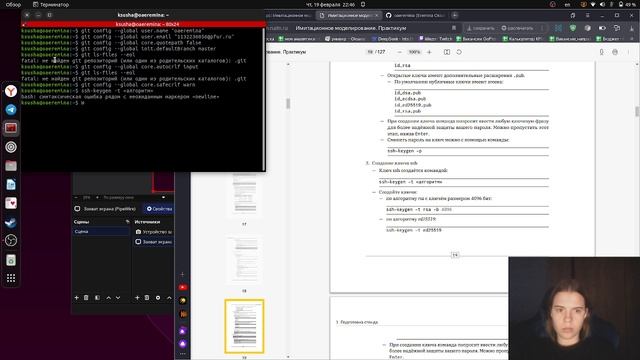This screenshot has width=640, height=360.
Task: Open page 17 thumbnail in PDF sidebar
Action: pos(244,194)
